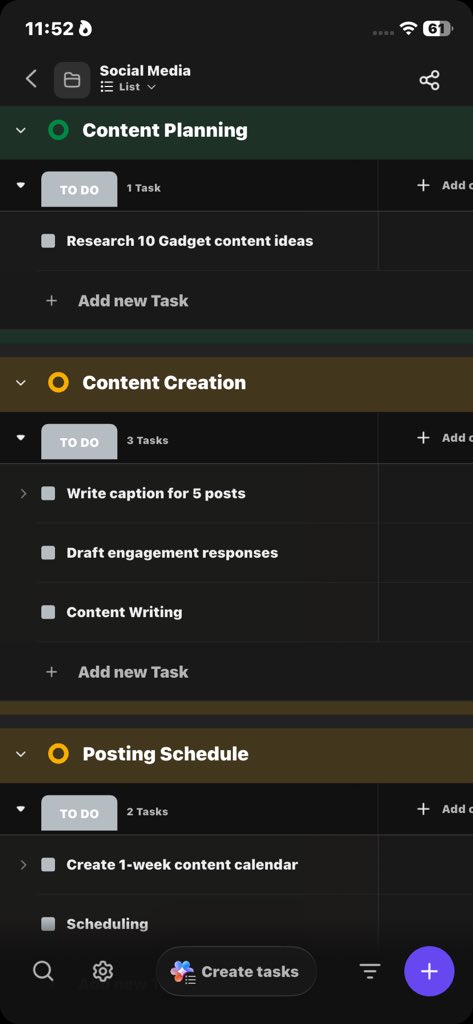The image size is (473, 1024).
Task: Click the TO DO status tag in Posting Schedule
Action: [79, 813]
